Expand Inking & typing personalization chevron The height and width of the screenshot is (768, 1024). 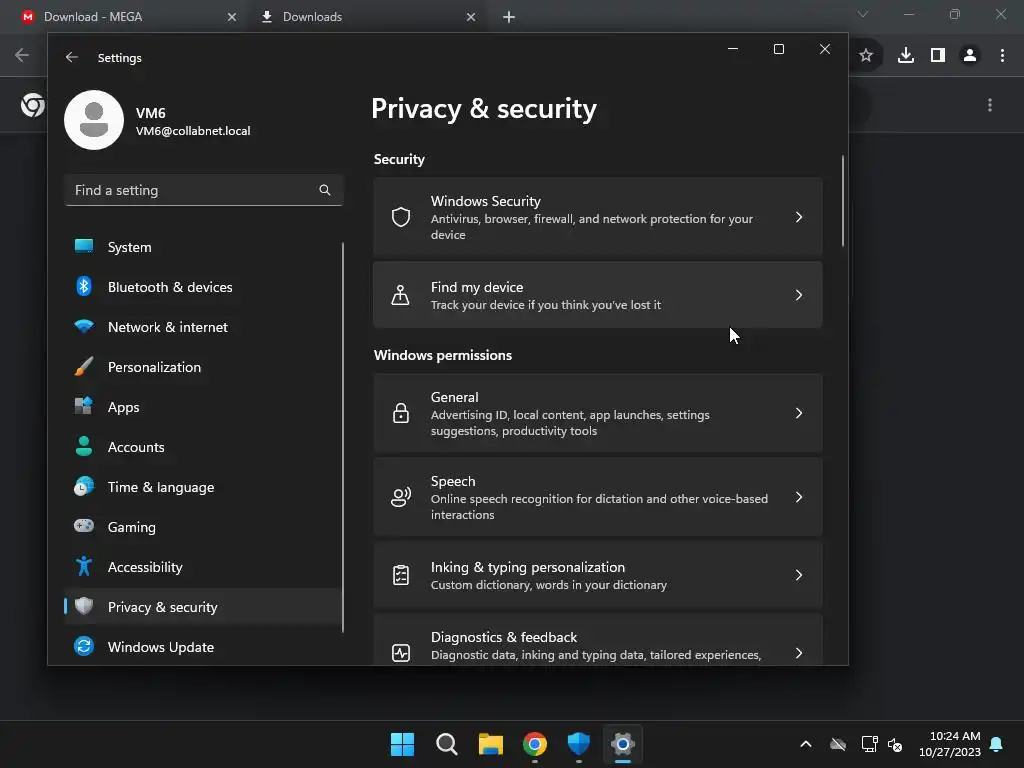pos(799,575)
